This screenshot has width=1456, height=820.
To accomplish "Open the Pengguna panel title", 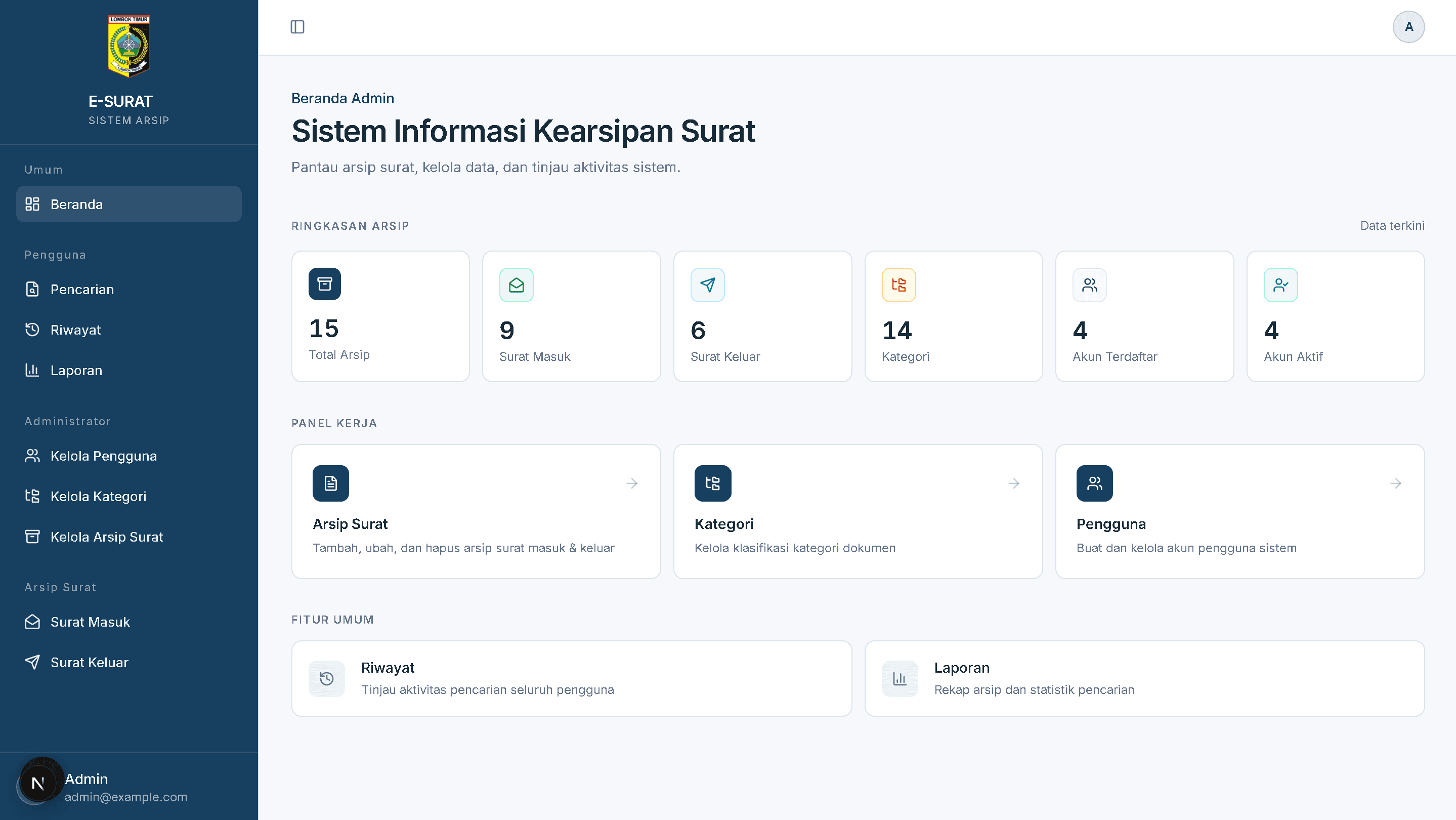I will [x=1110, y=524].
